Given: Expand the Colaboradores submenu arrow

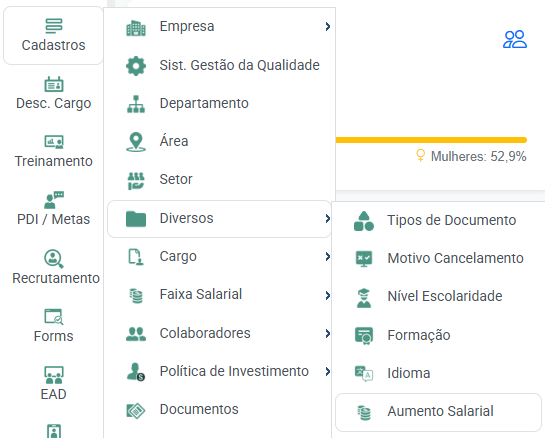Looking at the screenshot, I should tap(327, 334).
